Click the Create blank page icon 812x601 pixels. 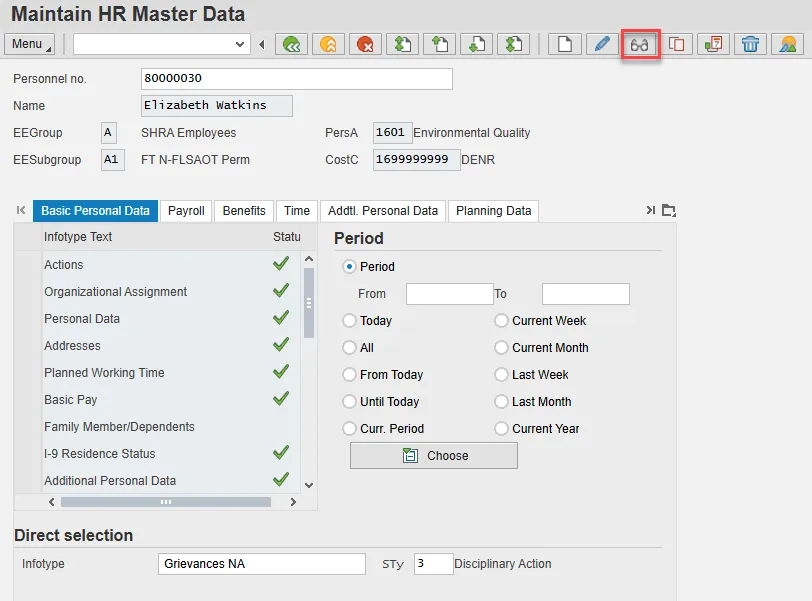pyautogui.click(x=564, y=44)
